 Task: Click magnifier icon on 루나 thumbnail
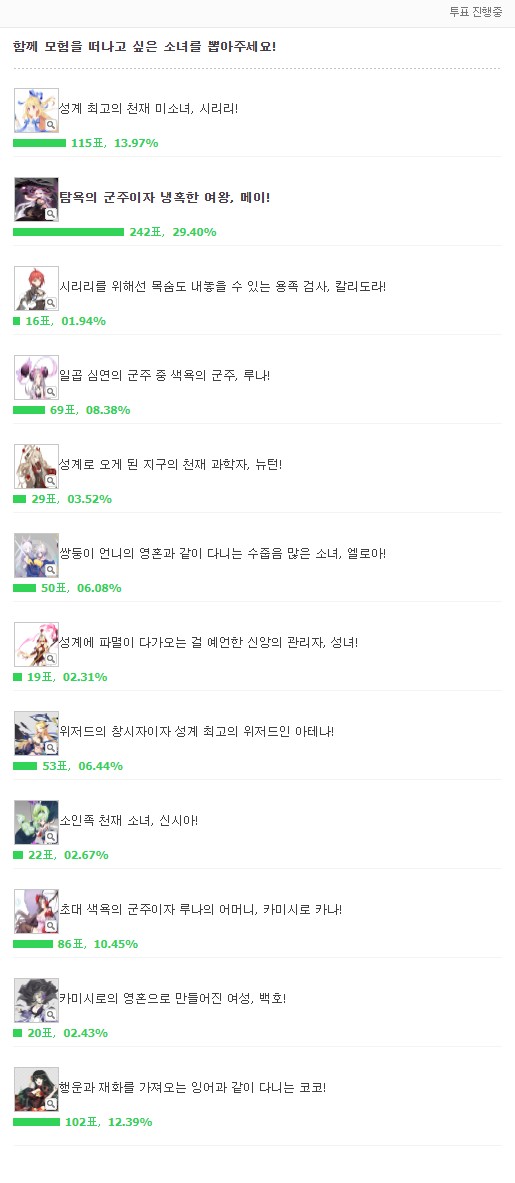coord(51,392)
